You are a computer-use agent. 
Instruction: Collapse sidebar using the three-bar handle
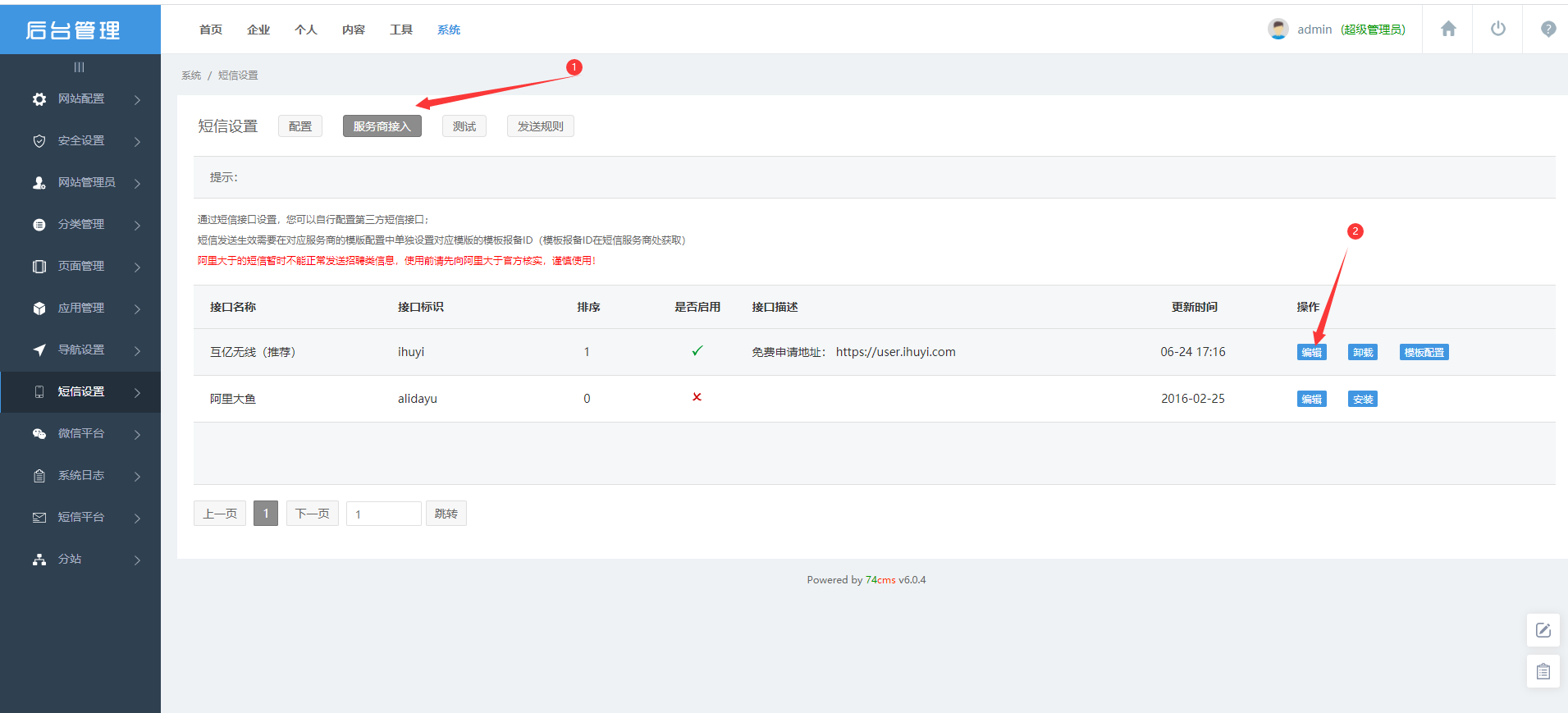click(x=79, y=67)
